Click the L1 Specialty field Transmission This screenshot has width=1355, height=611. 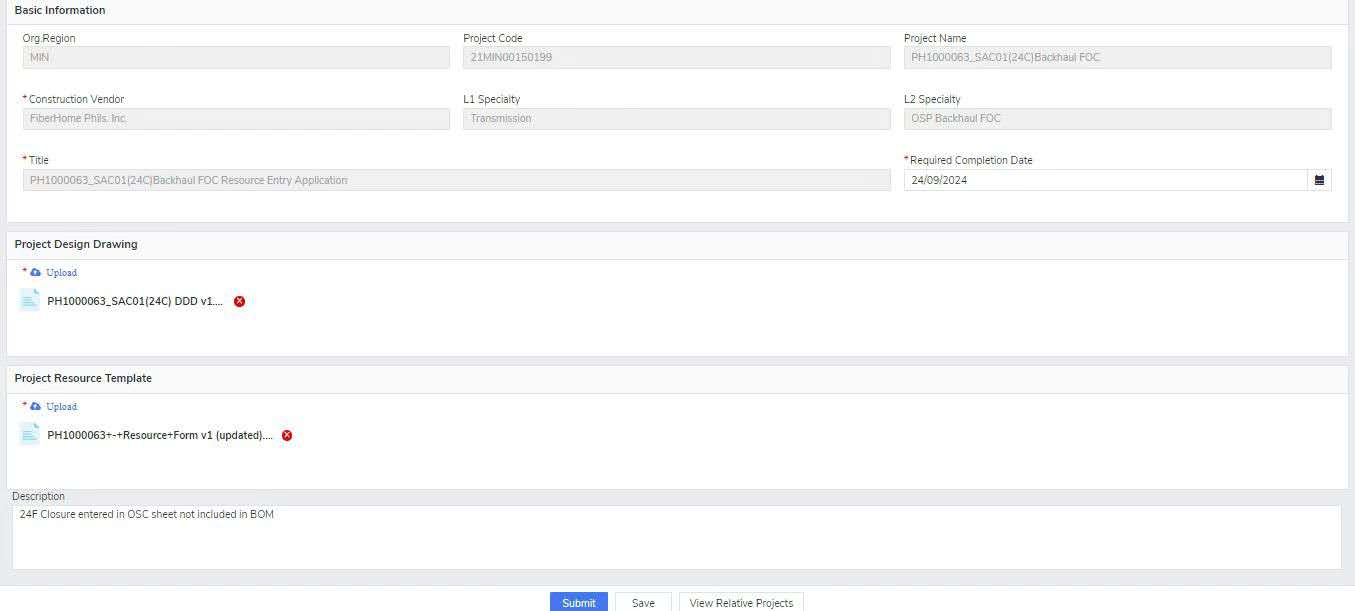point(677,118)
